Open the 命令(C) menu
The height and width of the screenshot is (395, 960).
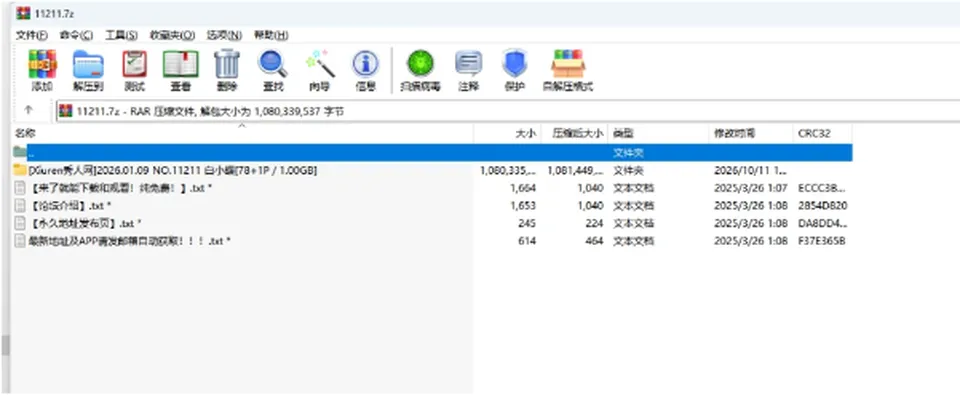(76, 35)
